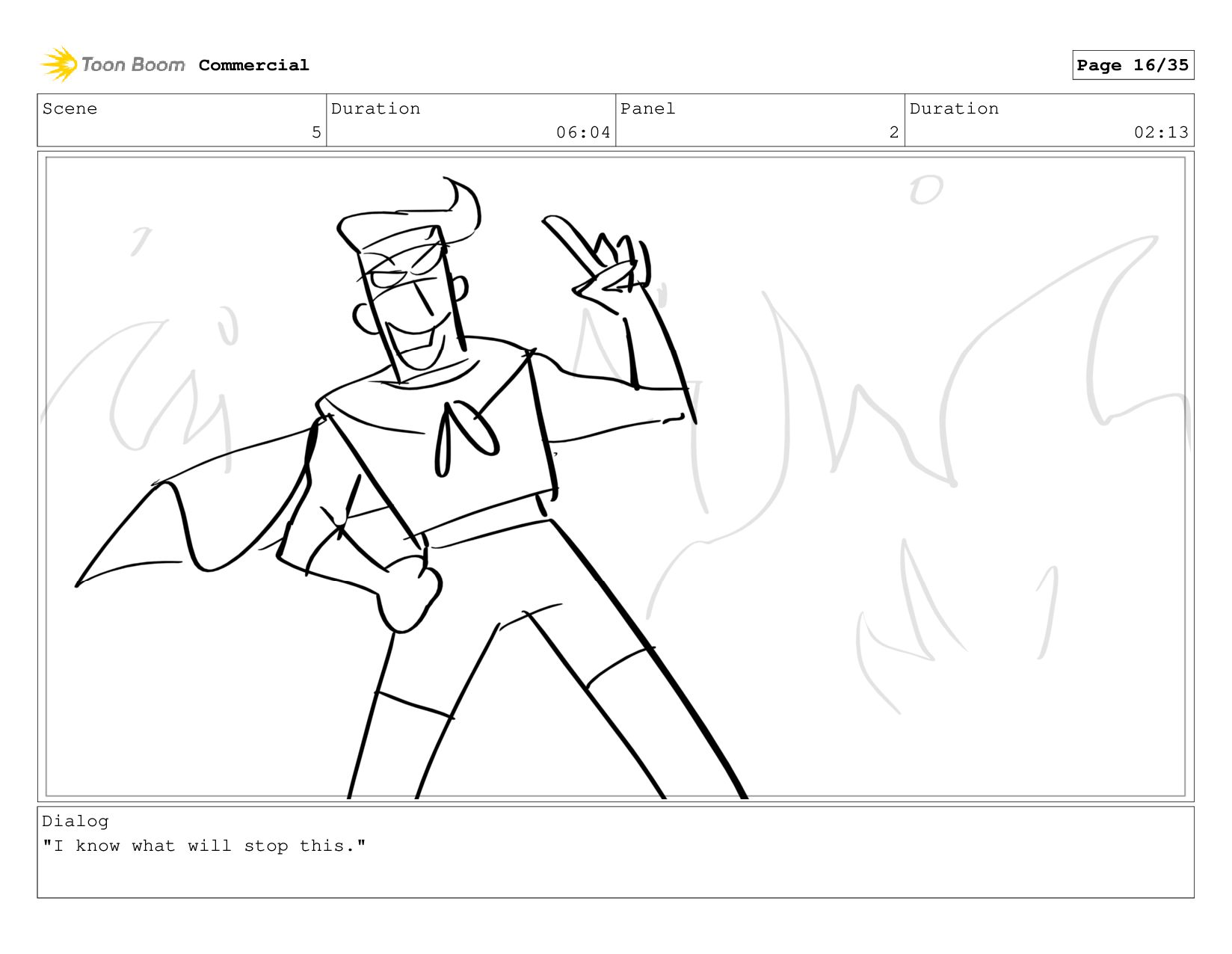Click the "Scene" header label
1232x954 pixels.
[x=70, y=108]
